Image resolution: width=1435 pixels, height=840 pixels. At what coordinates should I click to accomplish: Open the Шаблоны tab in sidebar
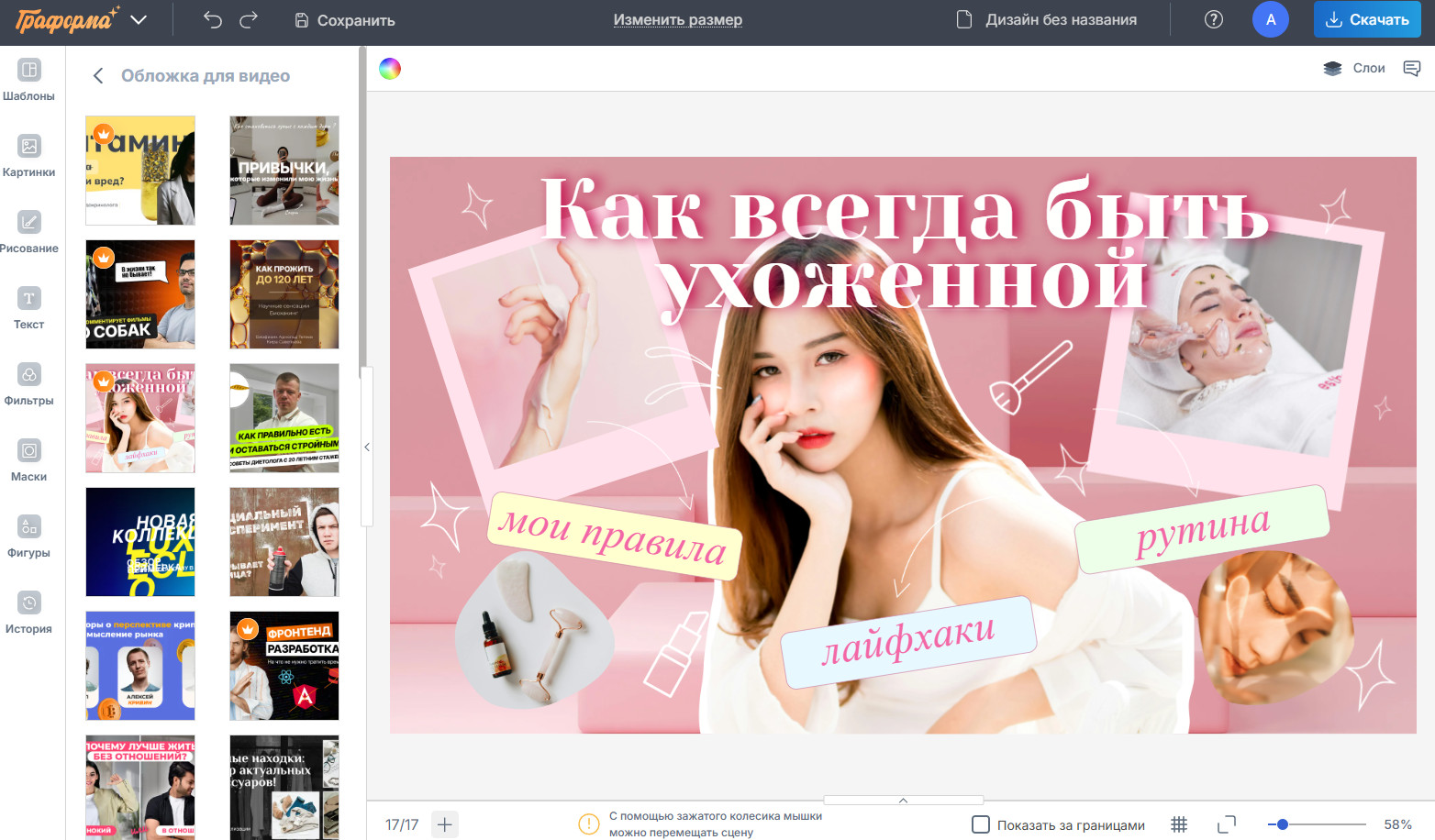[x=28, y=80]
